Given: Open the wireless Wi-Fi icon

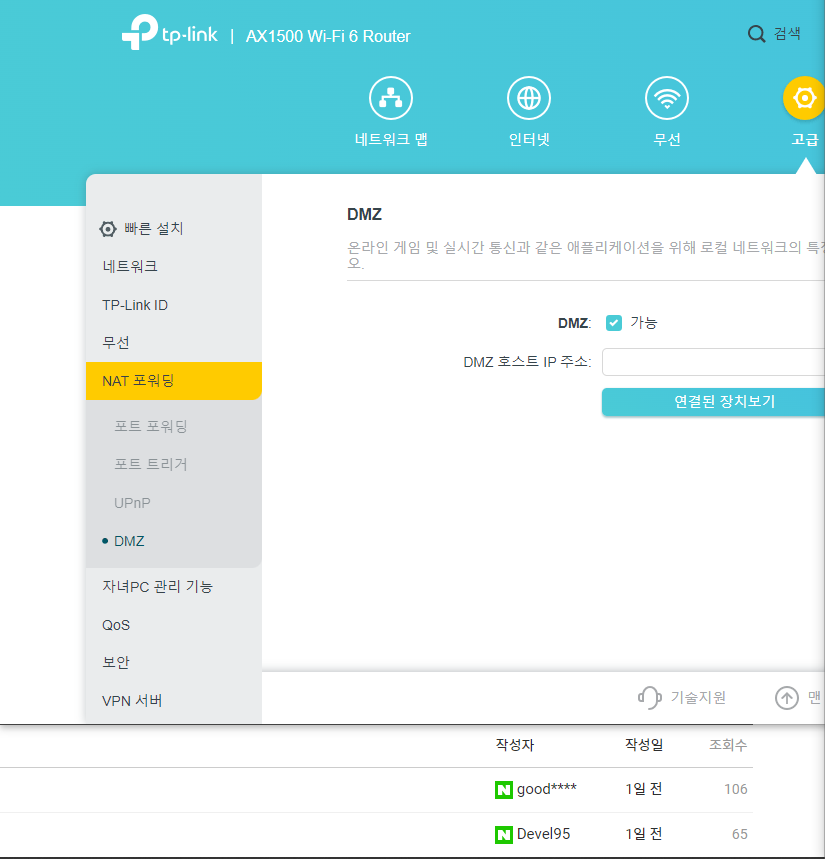Looking at the screenshot, I should (666, 98).
